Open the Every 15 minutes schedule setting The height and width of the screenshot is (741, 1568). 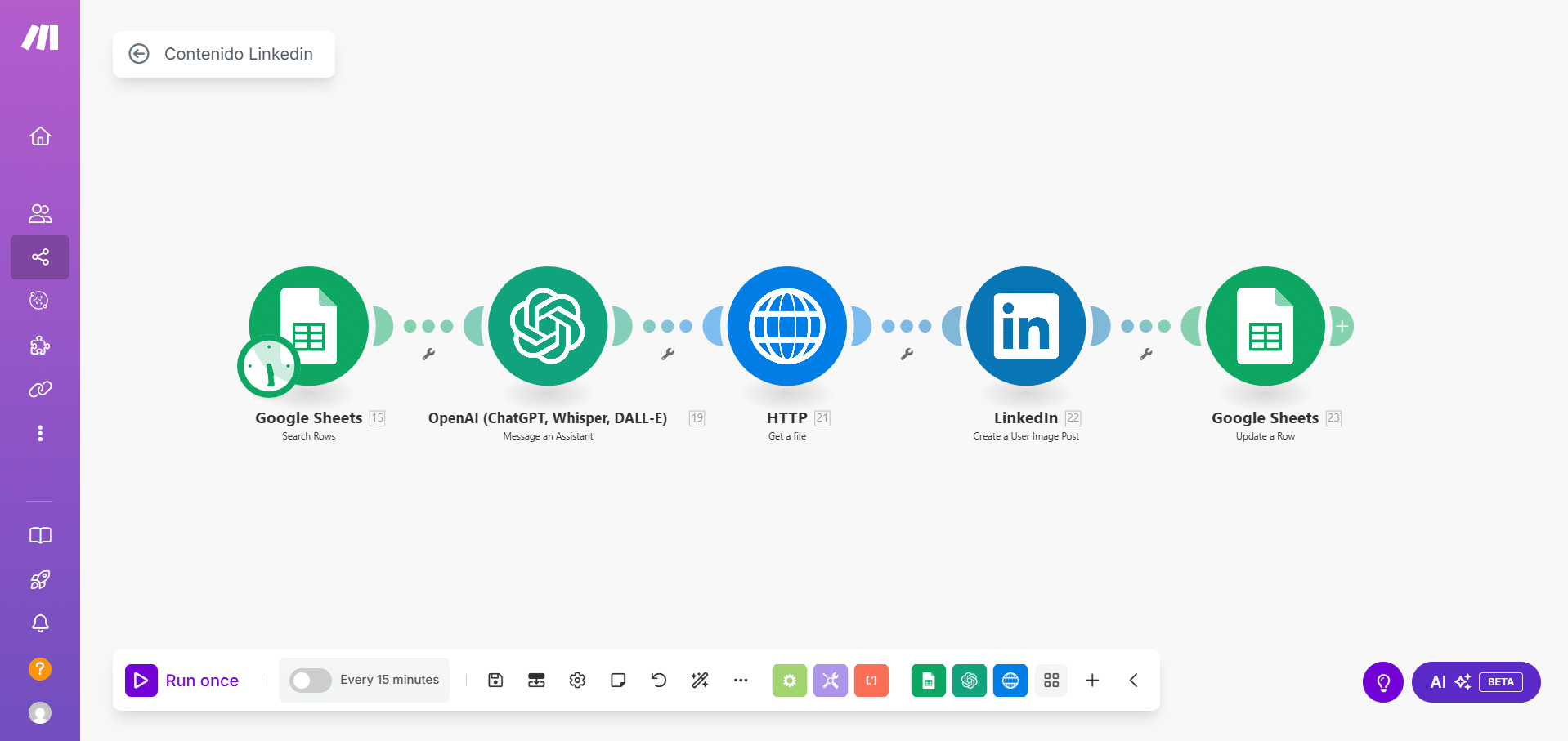click(389, 680)
